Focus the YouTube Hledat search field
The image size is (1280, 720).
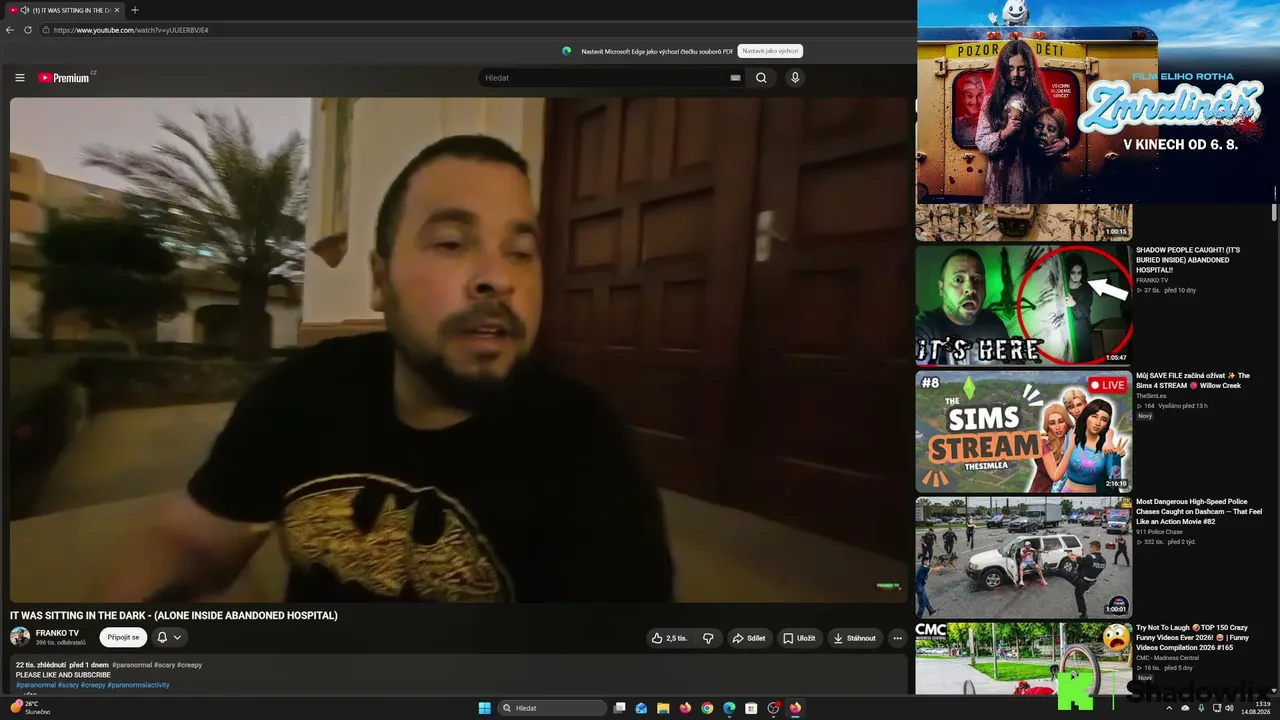pyautogui.click(x=606, y=78)
